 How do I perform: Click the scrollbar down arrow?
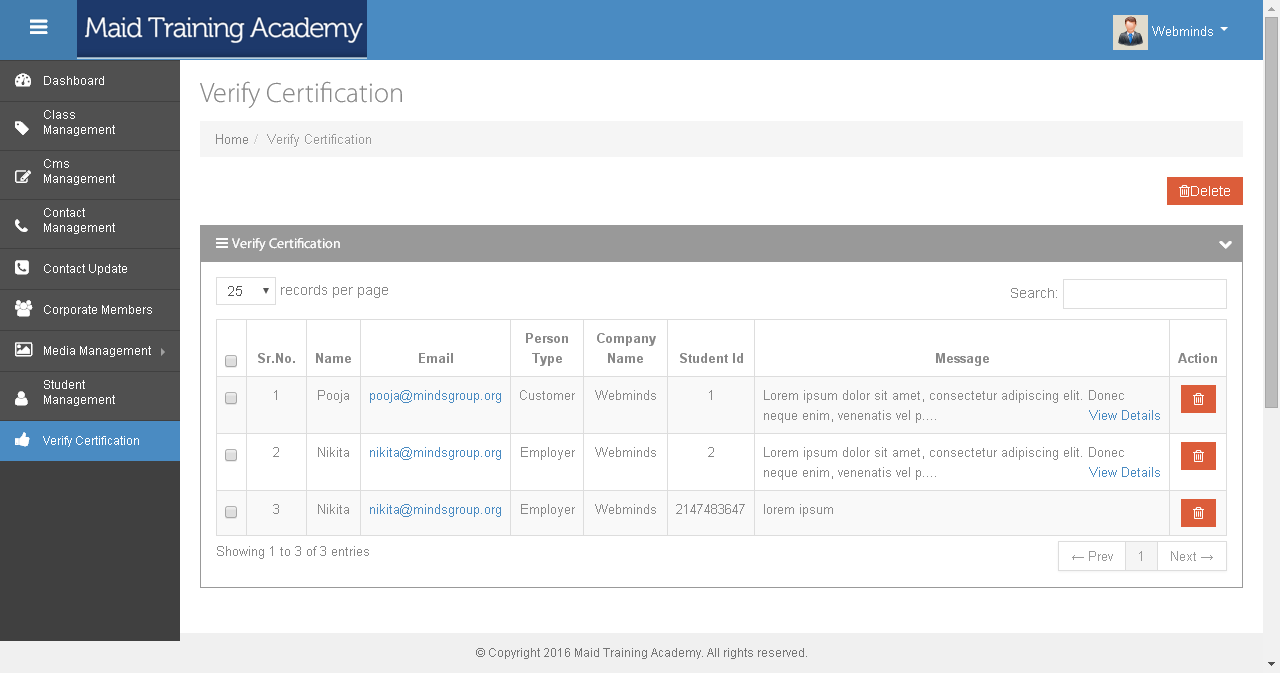1271,664
